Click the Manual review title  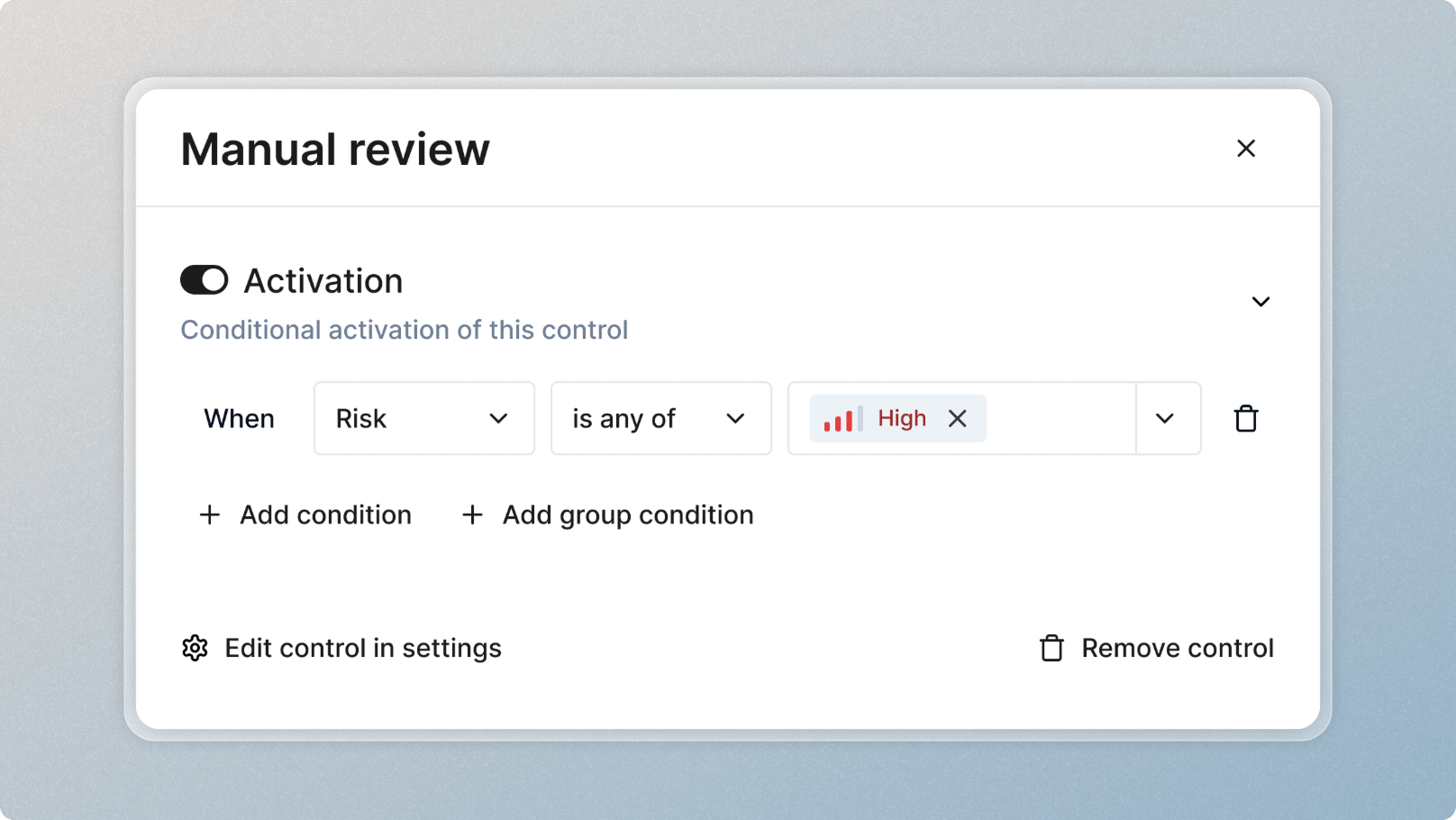click(335, 150)
